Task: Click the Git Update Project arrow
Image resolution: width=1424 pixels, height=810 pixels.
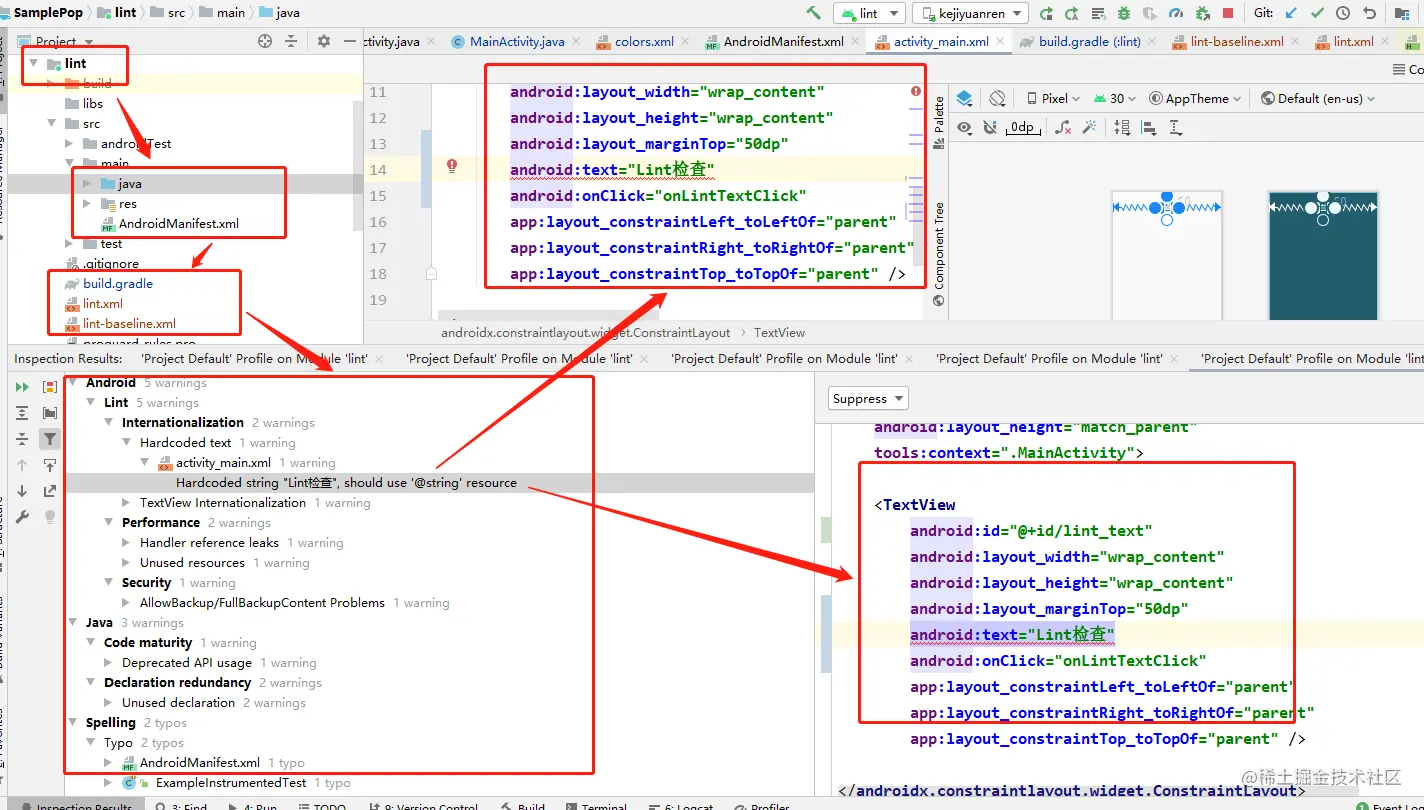Action: [x=1291, y=13]
